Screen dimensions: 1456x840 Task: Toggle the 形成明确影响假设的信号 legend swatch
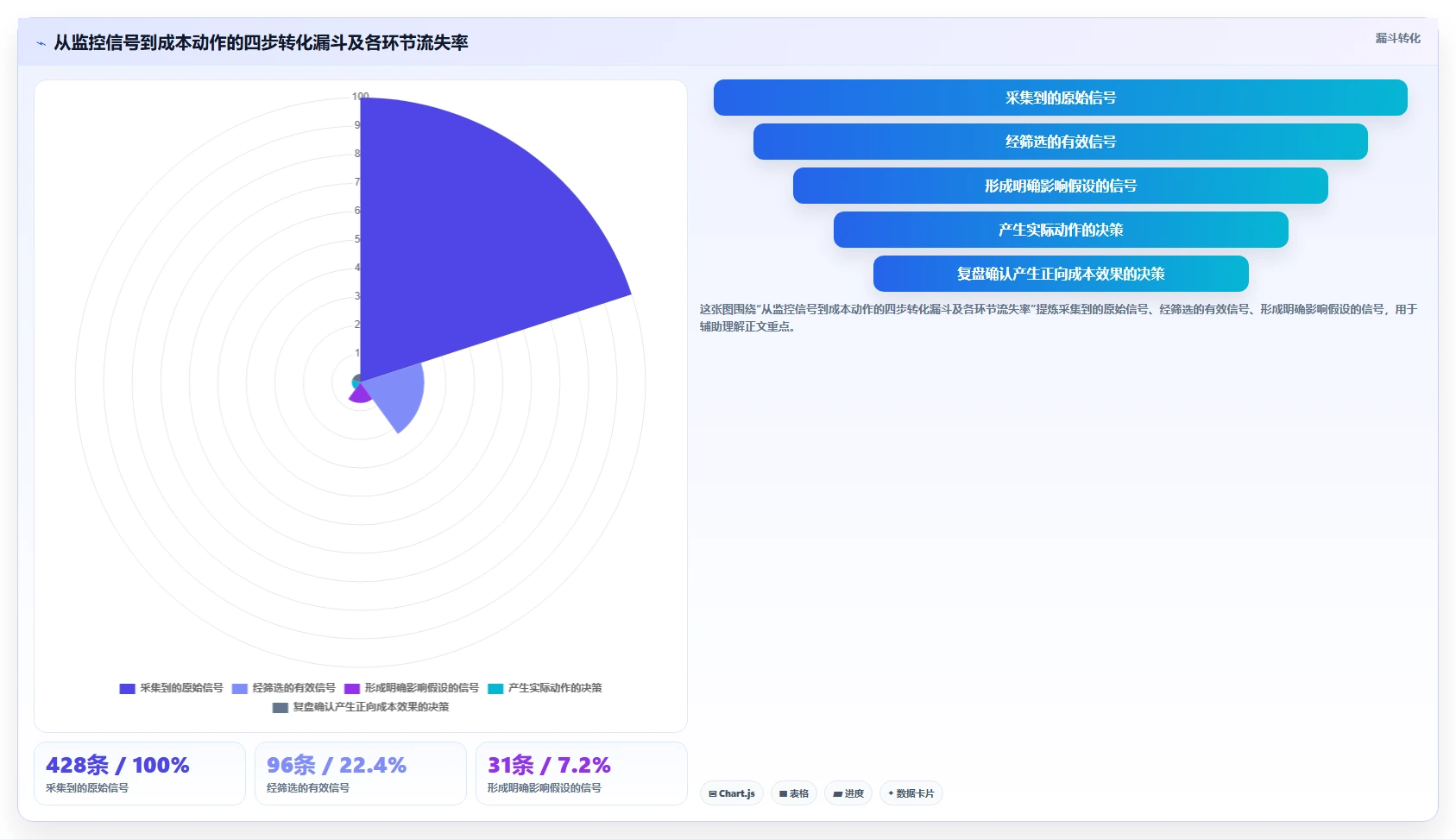click(x=351, y=688)
